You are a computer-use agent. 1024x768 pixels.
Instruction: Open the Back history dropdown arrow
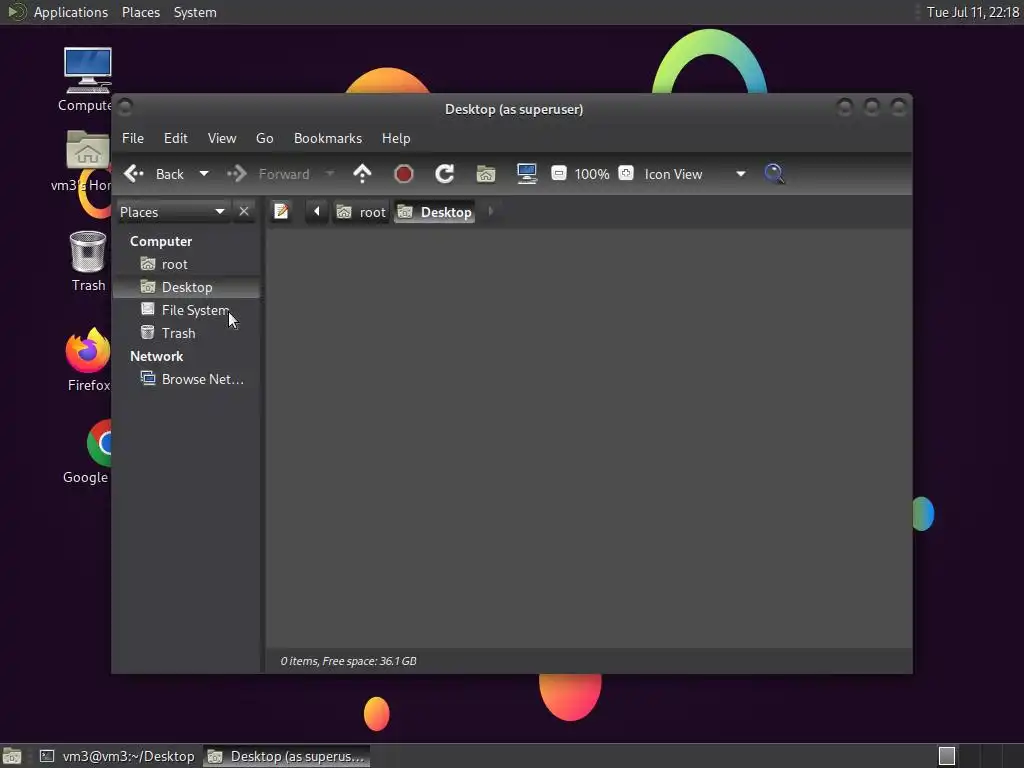[x=204, y=174]
